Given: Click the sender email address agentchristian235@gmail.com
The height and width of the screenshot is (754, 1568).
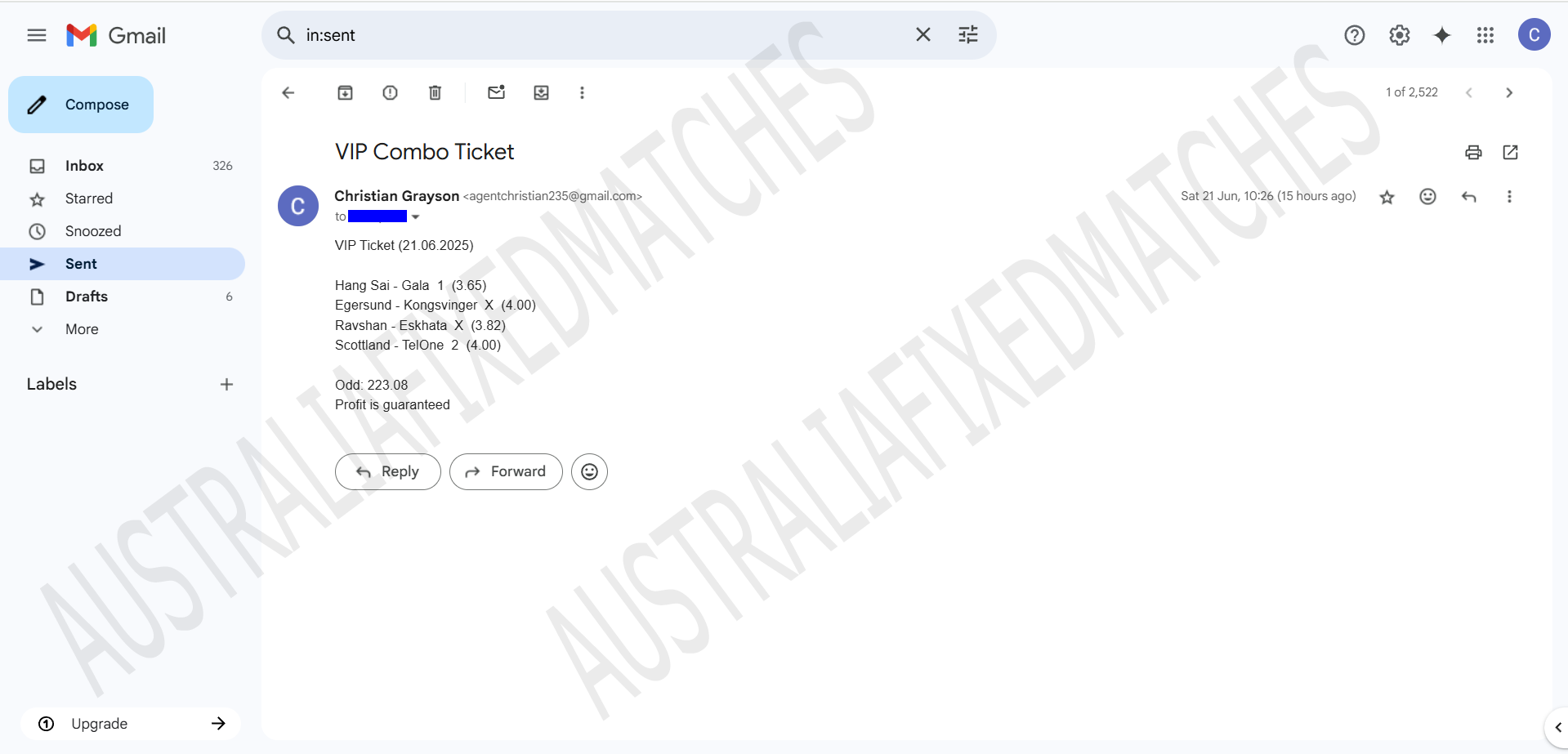Looking at the screenshot, I should (552, 196).
